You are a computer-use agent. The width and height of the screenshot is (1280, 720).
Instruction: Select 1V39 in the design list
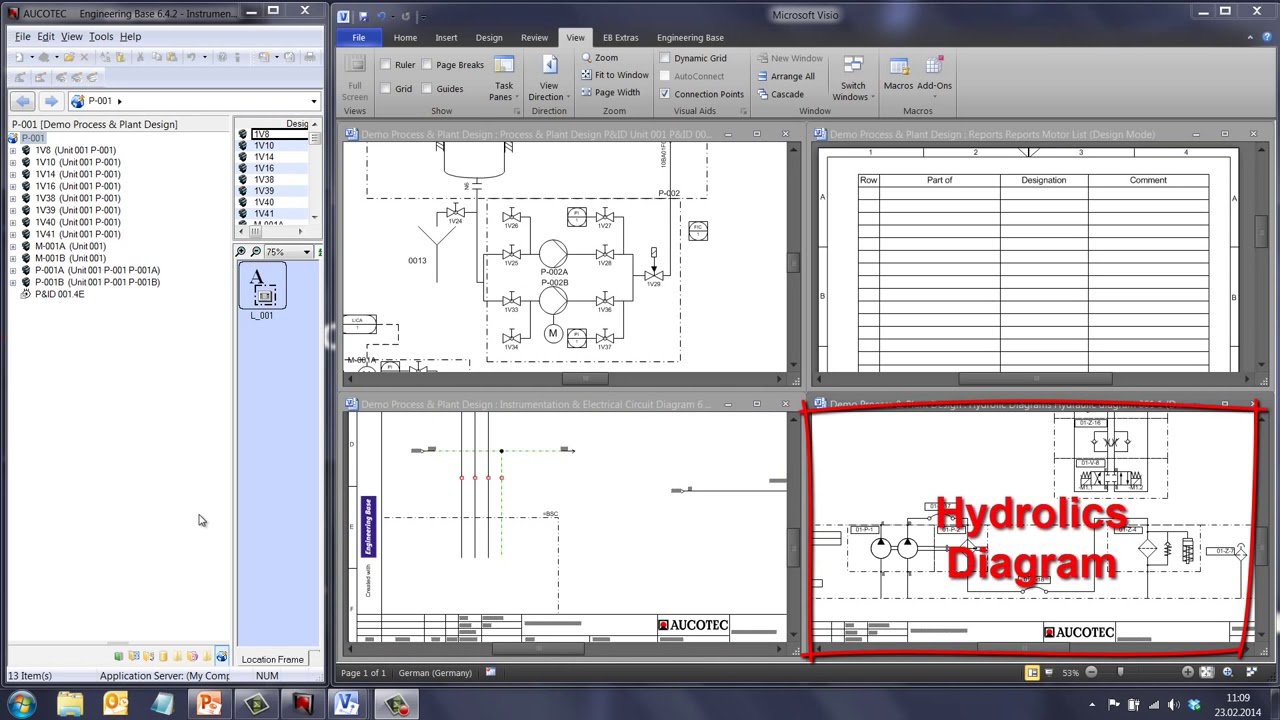click(264, 191)
